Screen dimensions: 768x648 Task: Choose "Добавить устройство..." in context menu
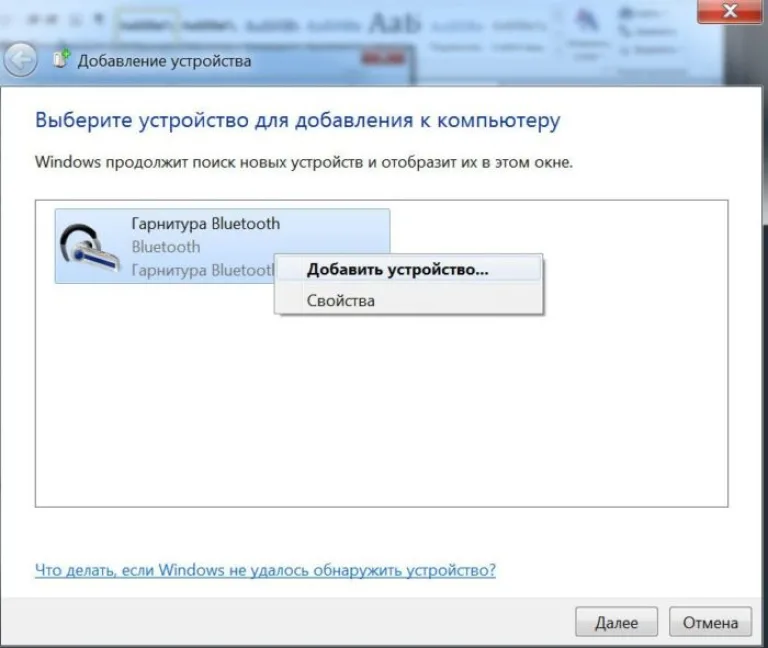point(409,269)
